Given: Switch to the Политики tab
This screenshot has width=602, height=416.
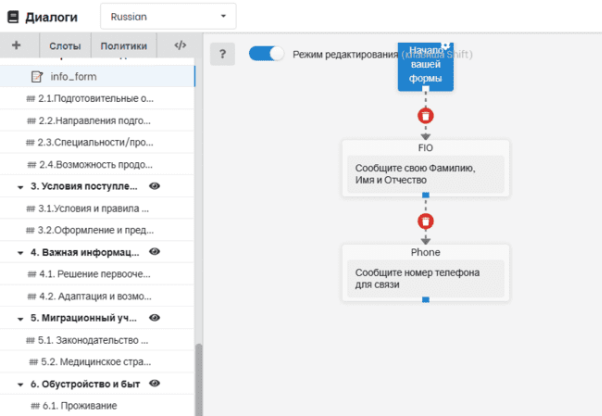Looking at the screenshot, I should 124,46.
